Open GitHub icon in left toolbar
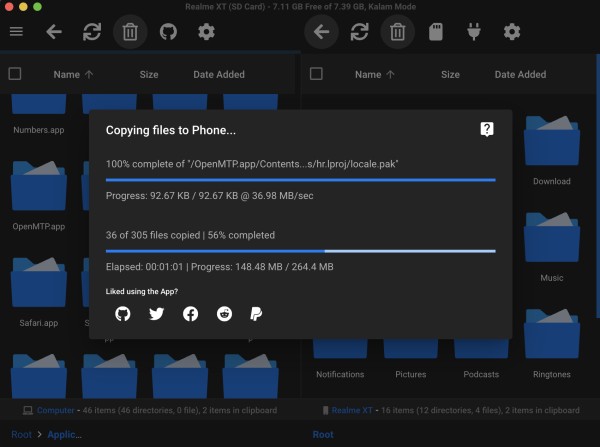The width and height of the screenshot is (600, 447). 168,32
